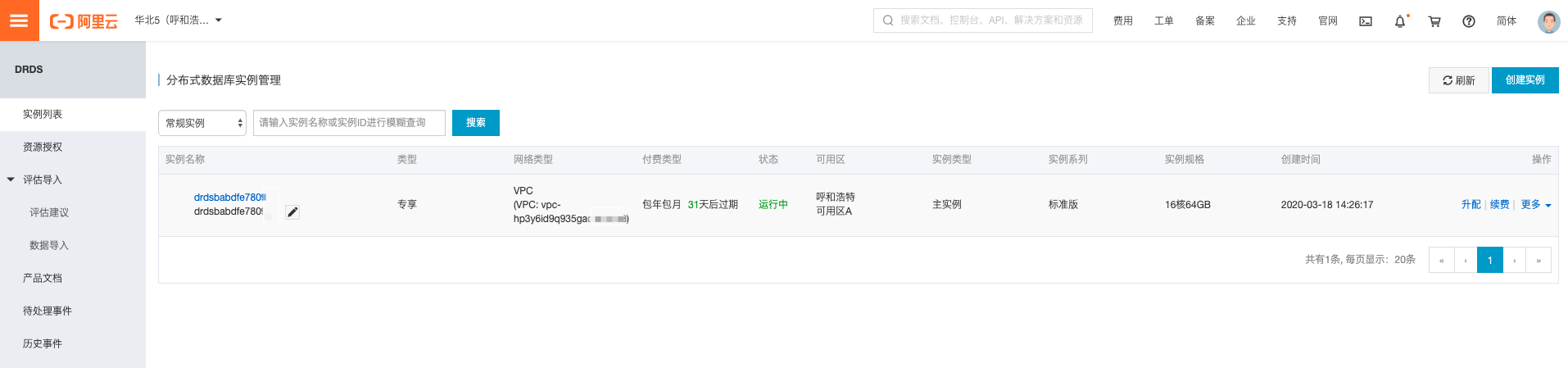The width and height of the screenshot is (1568, 368).
Task: Open the help question mark icon
Action: [1469, 21]
